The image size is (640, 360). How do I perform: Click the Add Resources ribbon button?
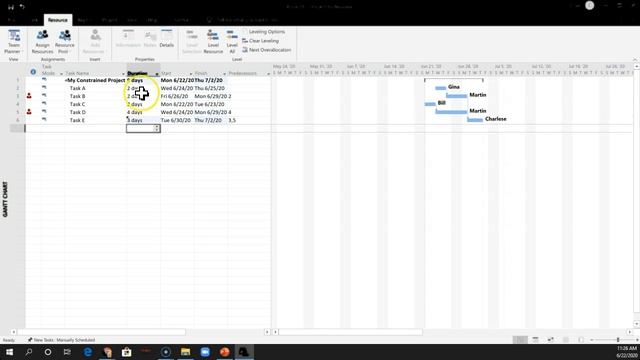click(x=93, y=42)
